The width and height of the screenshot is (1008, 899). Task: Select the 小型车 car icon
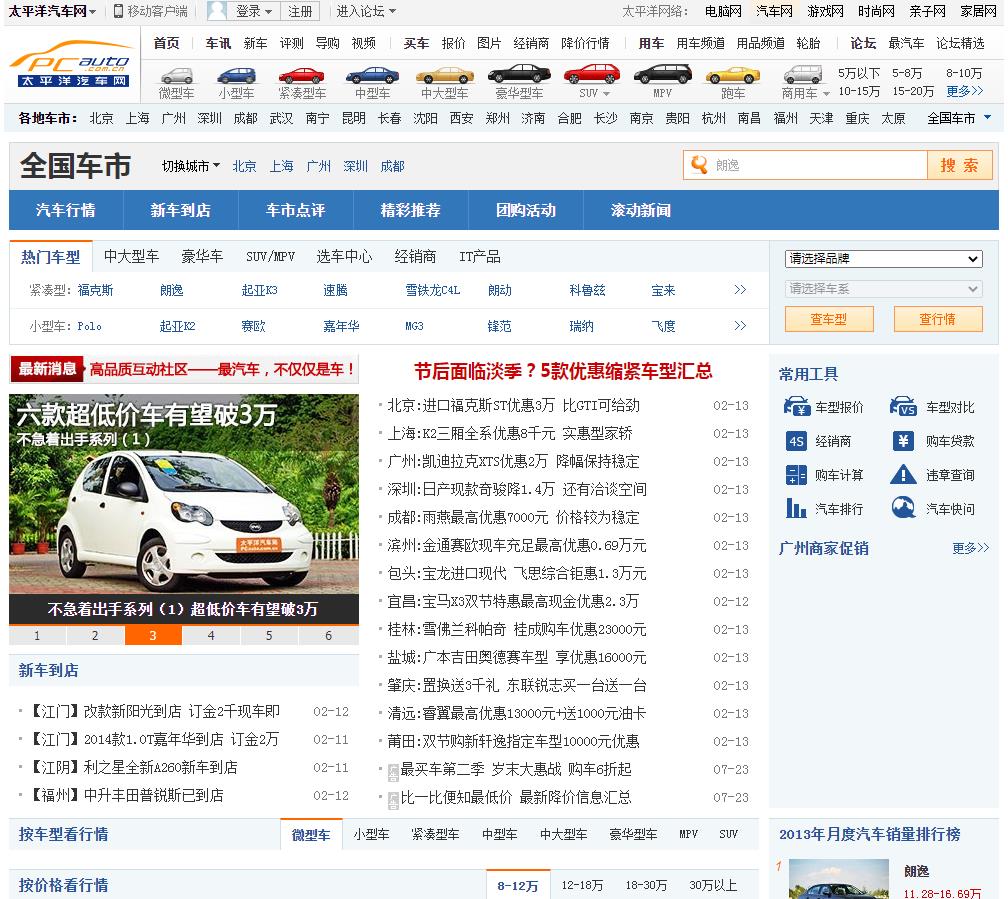[237, 75]
